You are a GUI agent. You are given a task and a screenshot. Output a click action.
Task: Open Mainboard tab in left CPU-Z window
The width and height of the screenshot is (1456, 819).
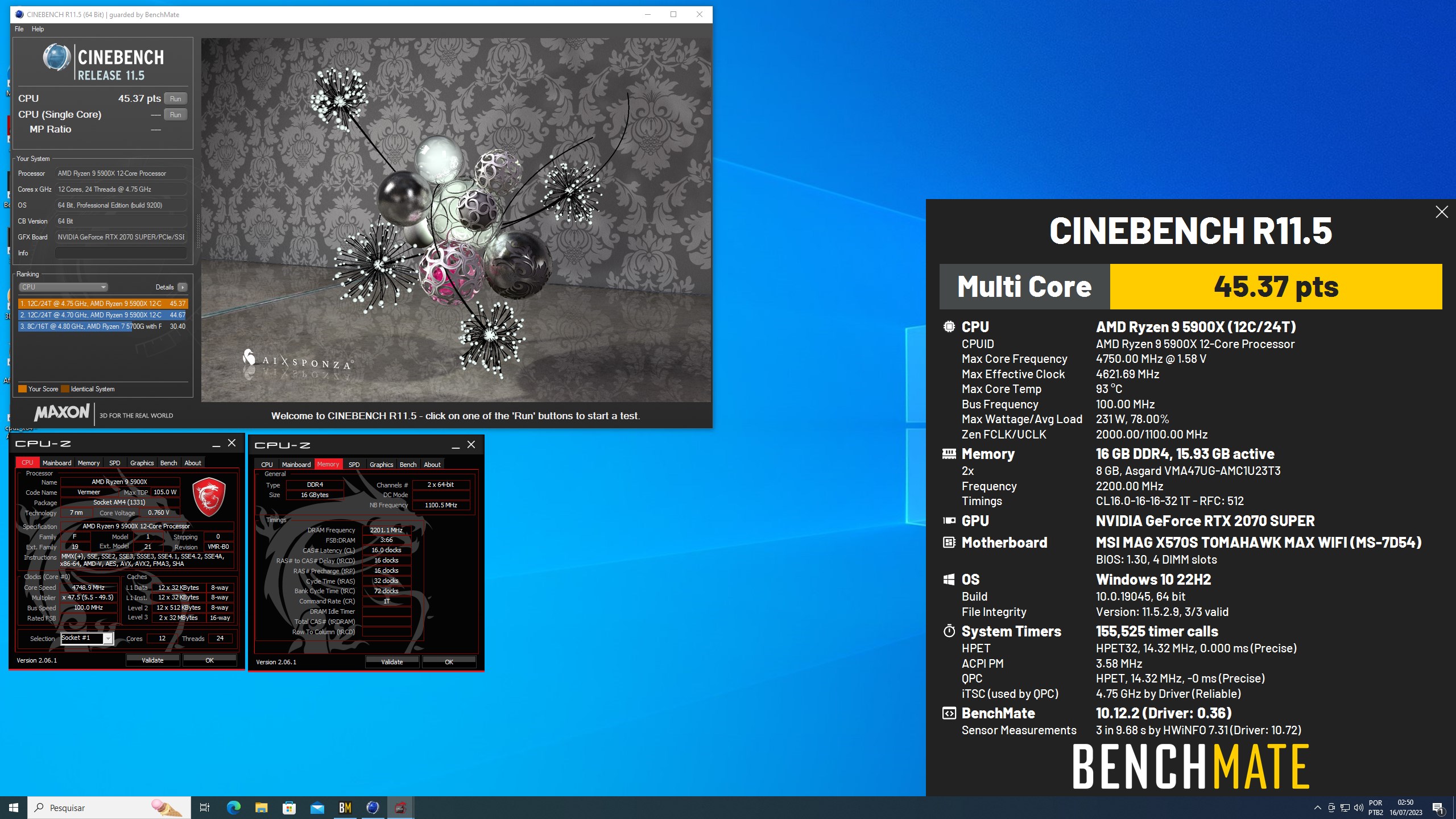tap(57, 463)
